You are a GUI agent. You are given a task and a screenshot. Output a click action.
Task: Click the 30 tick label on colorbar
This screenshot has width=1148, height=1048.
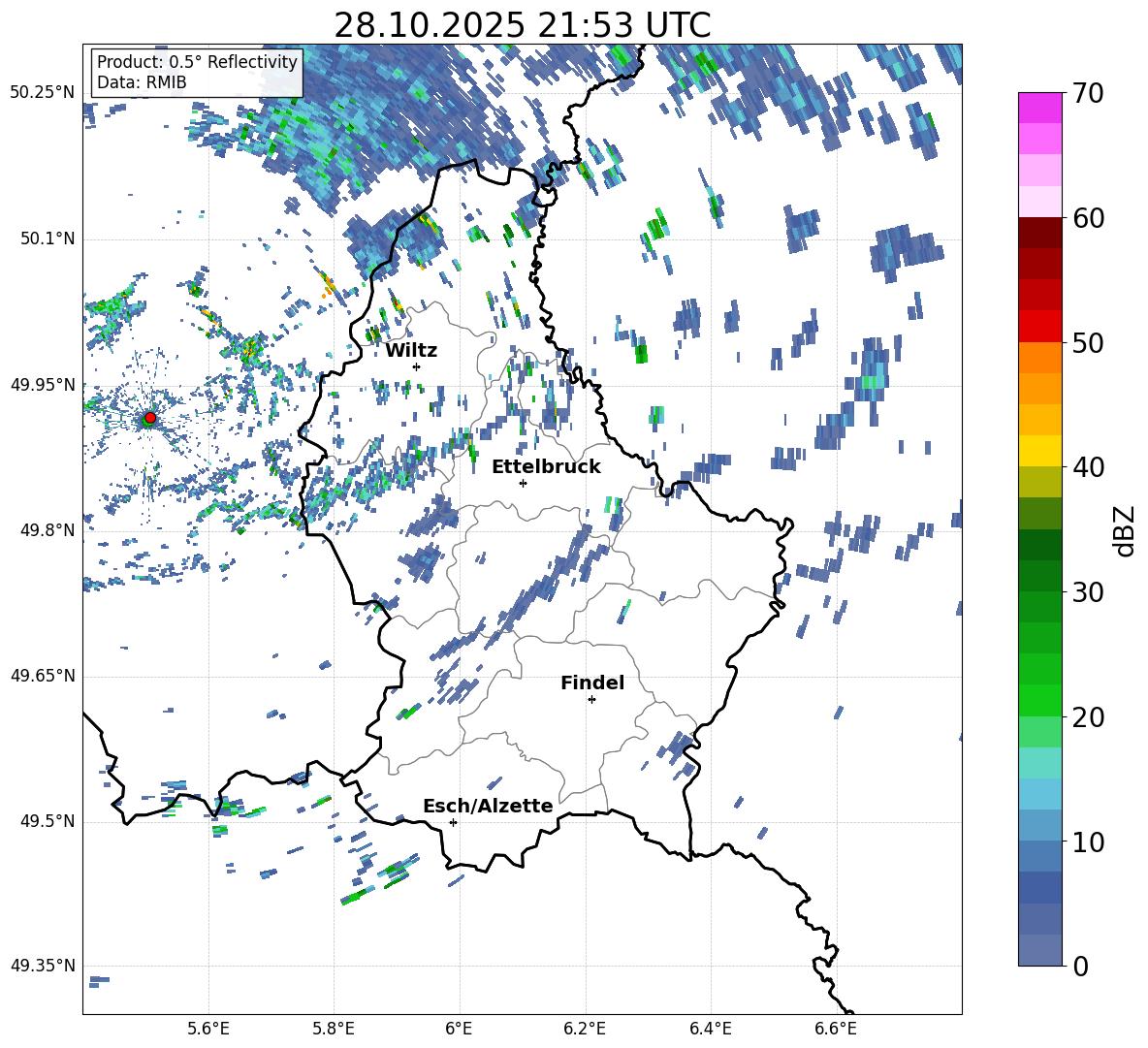tap(1088, 592)
